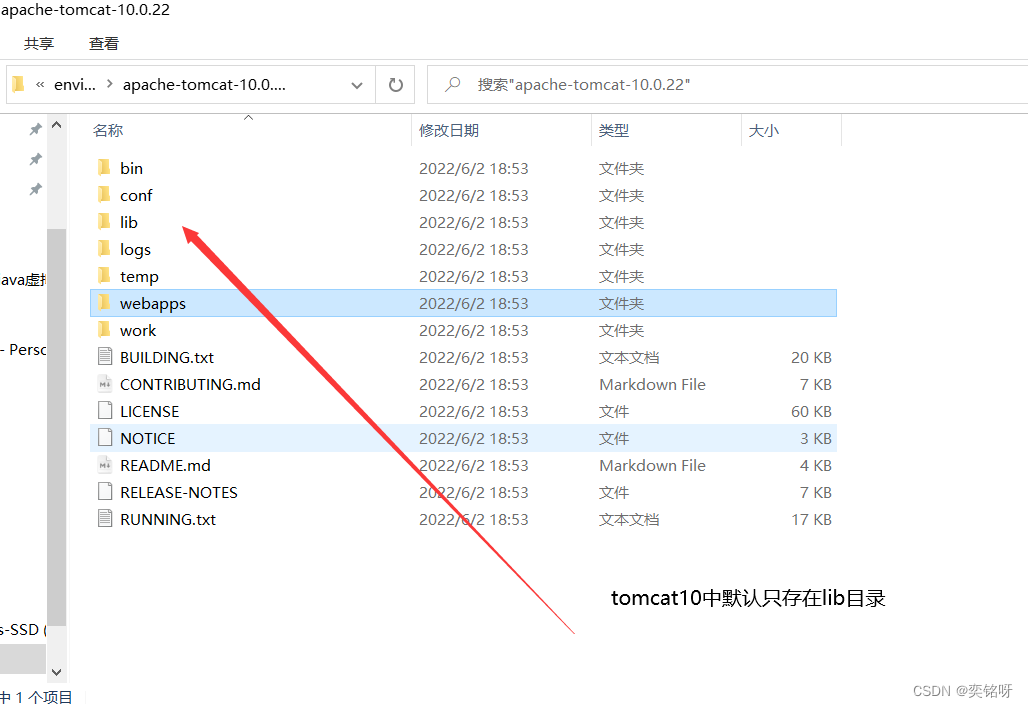Click the search magnifier icon
The image size is (1028, 708).
tap(452, 85)
